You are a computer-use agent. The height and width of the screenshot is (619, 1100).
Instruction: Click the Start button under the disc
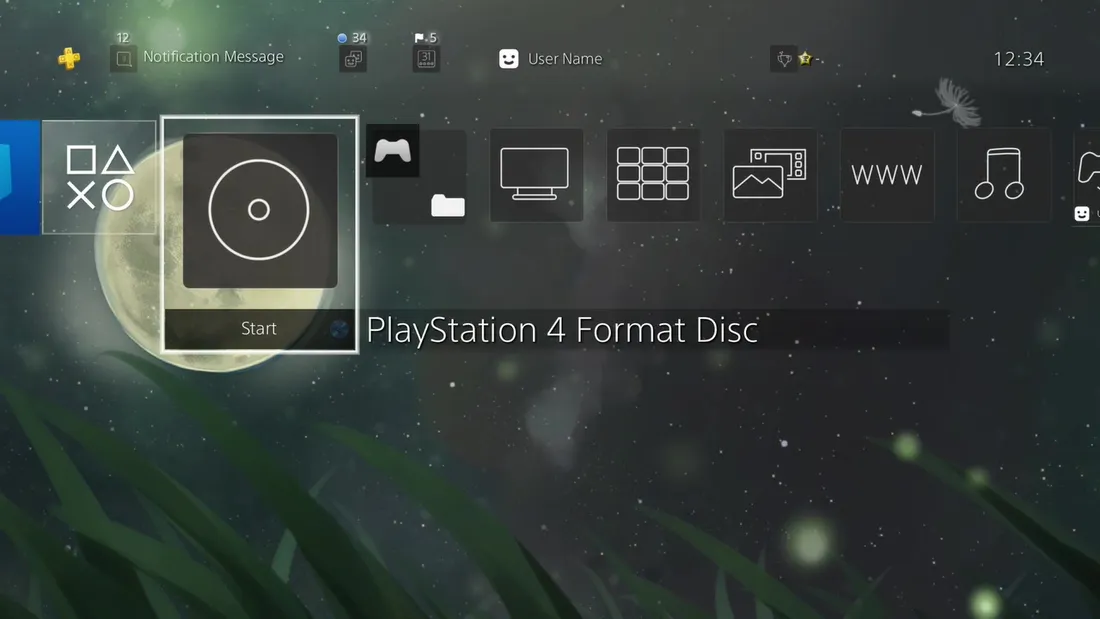259,328
